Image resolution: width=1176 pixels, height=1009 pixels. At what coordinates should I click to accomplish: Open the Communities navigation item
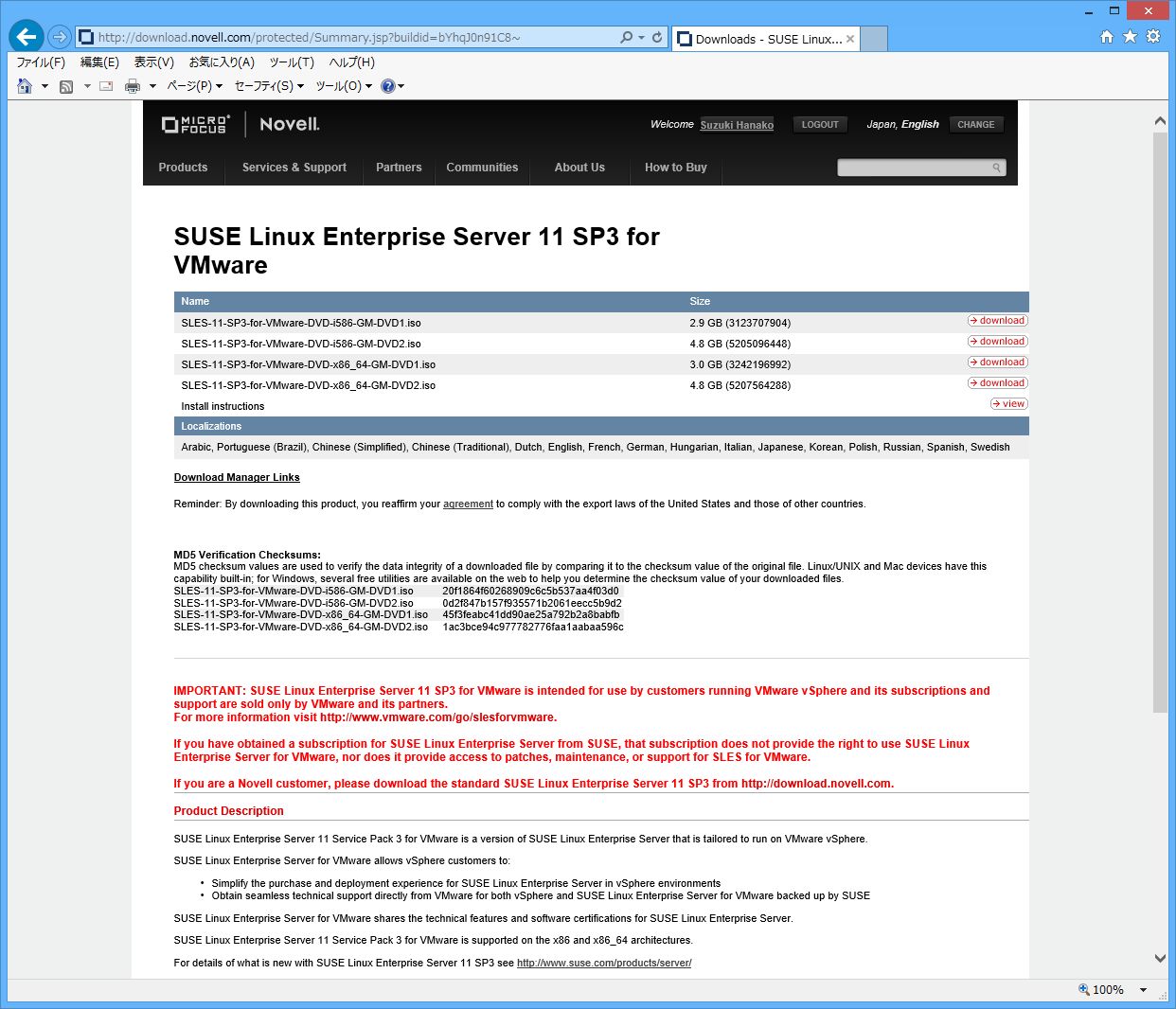[x=482, y=168]
